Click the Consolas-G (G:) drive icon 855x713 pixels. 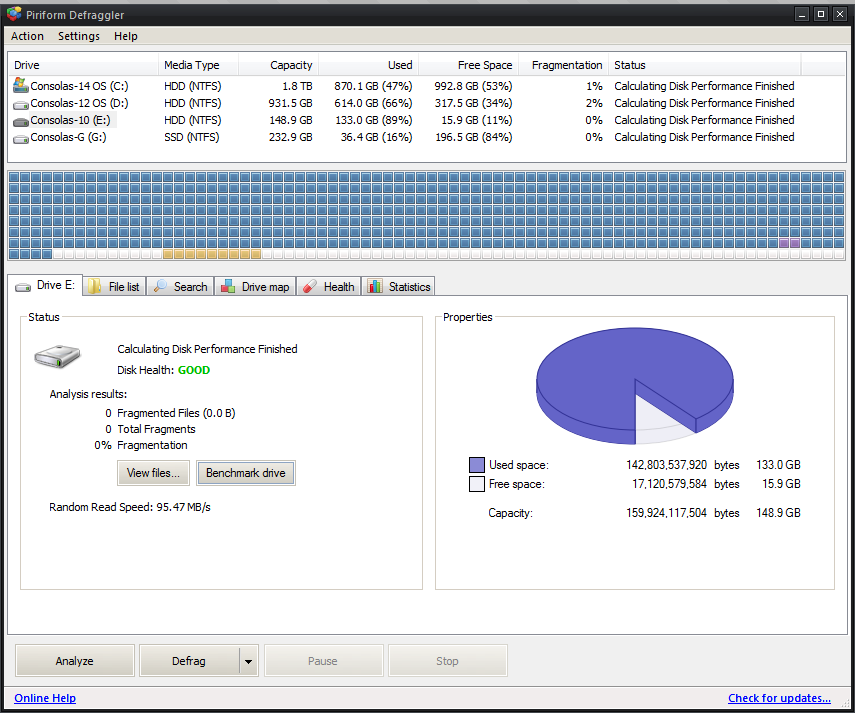pyautogui.click(x=21, y=138)
